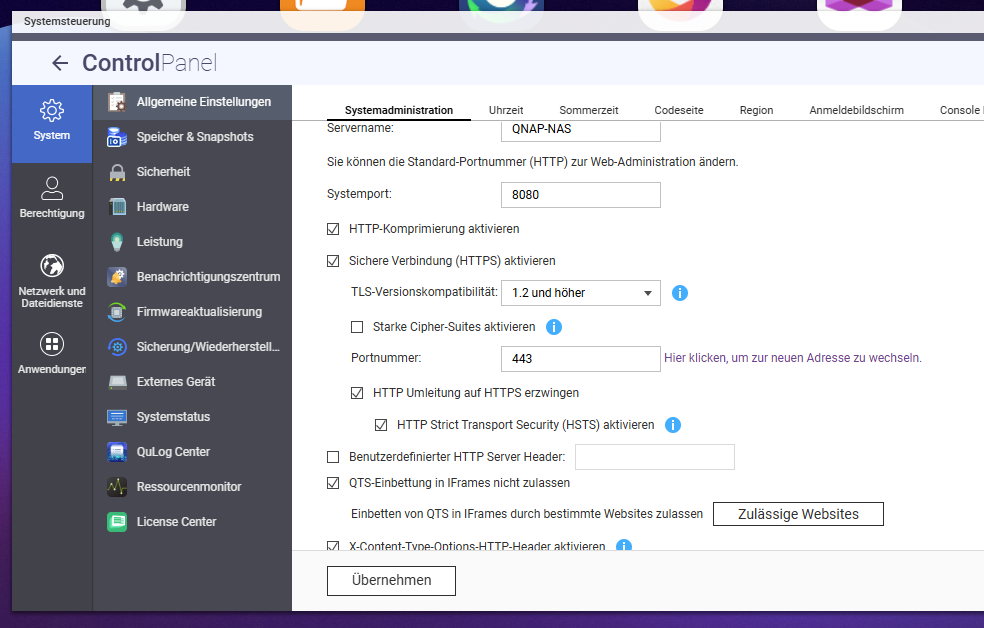Click the Servername input field
The width and height of the screenshot is (984, 628).
point(580,130)
